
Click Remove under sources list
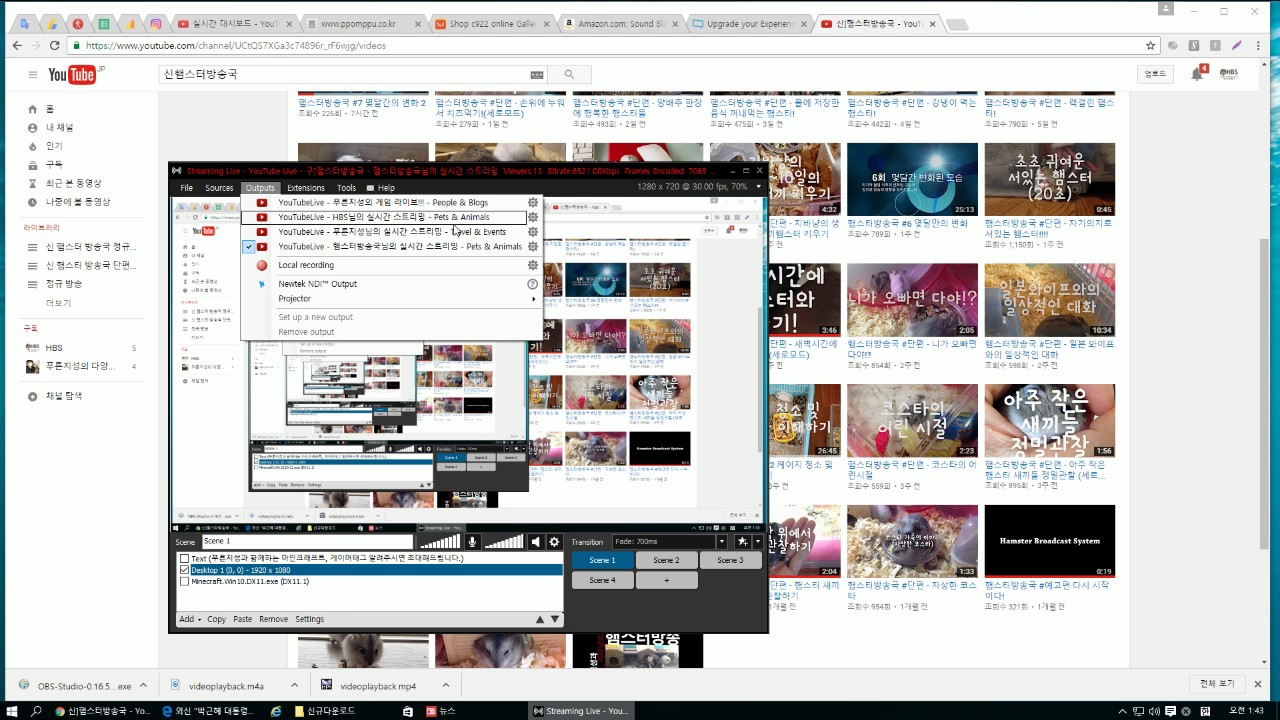click(x=273, y=619)
